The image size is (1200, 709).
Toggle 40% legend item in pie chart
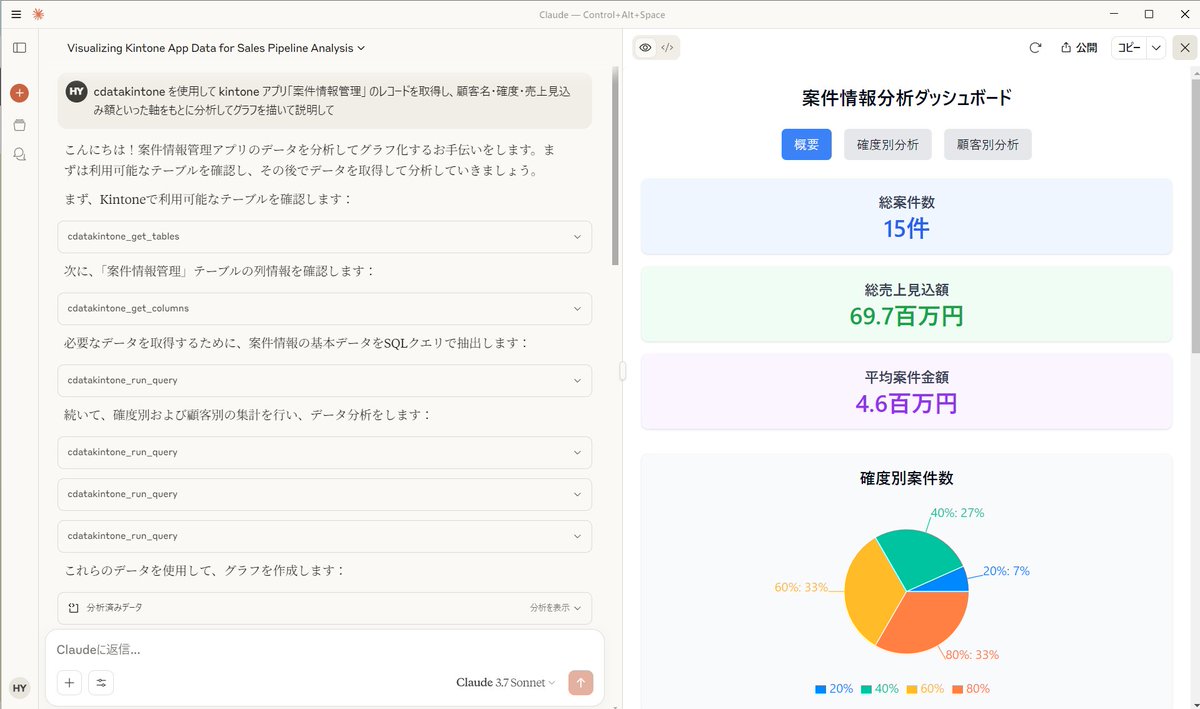click(x=880, y=689)
